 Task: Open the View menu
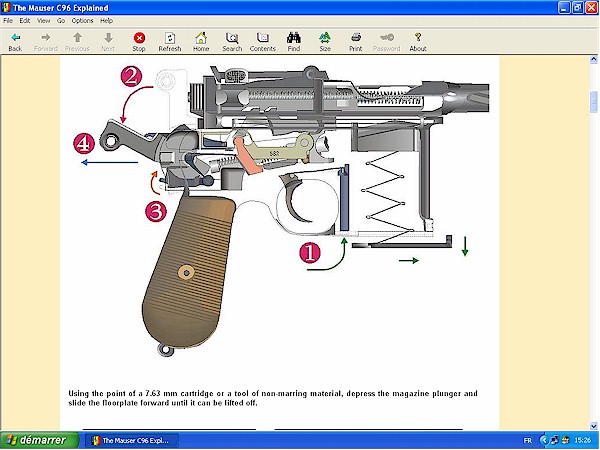point(44,21)
